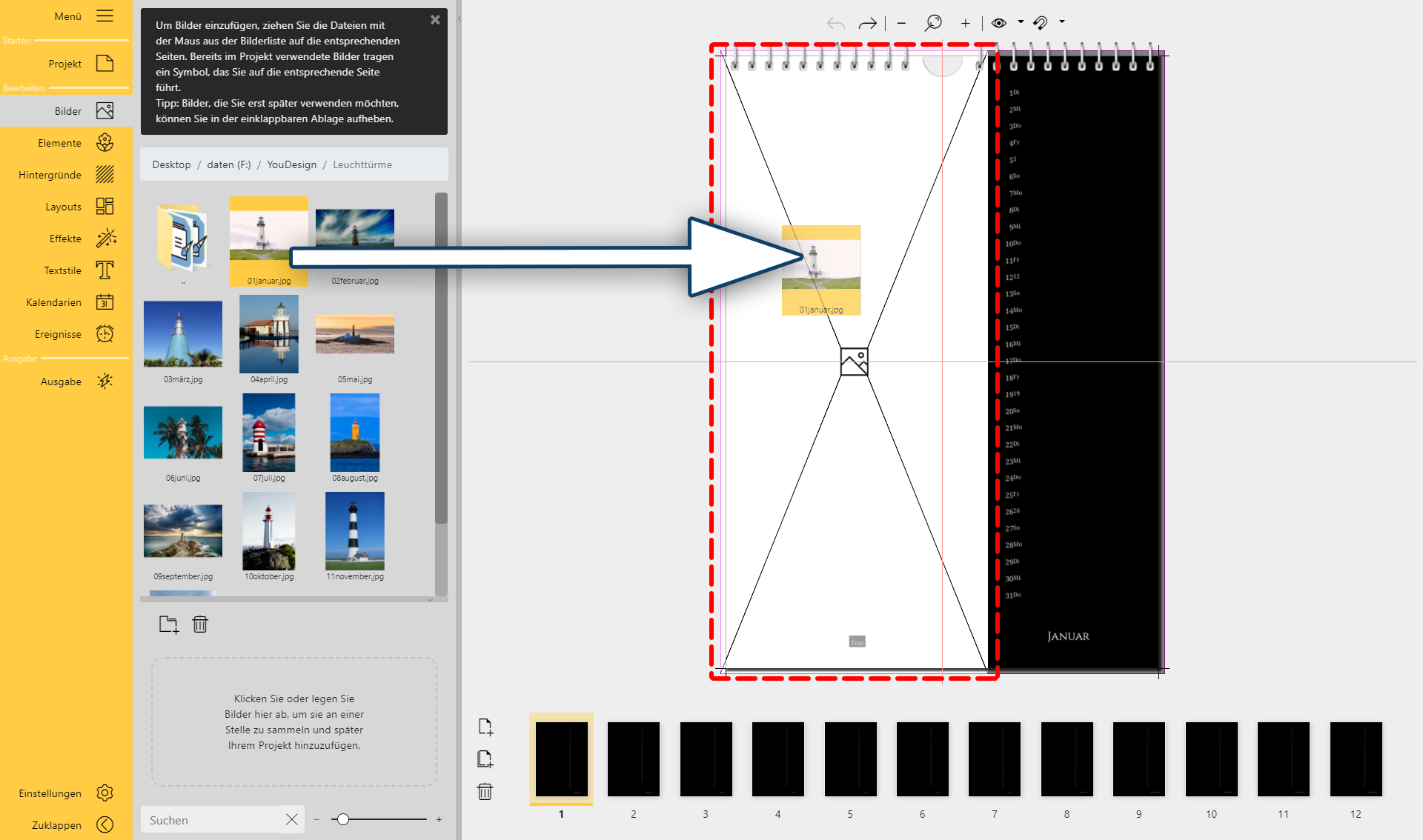Open Einstellungen settings
Viewport: 1423px width, 840px height.
(x=105, y=793)
